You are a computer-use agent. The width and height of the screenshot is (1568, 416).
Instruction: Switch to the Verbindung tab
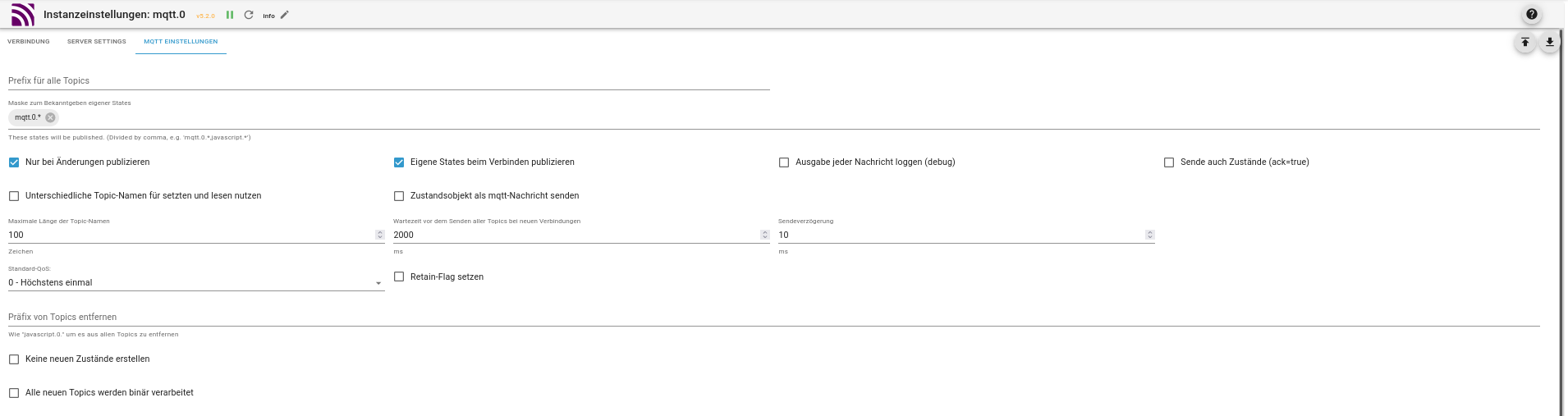(29, 42)
